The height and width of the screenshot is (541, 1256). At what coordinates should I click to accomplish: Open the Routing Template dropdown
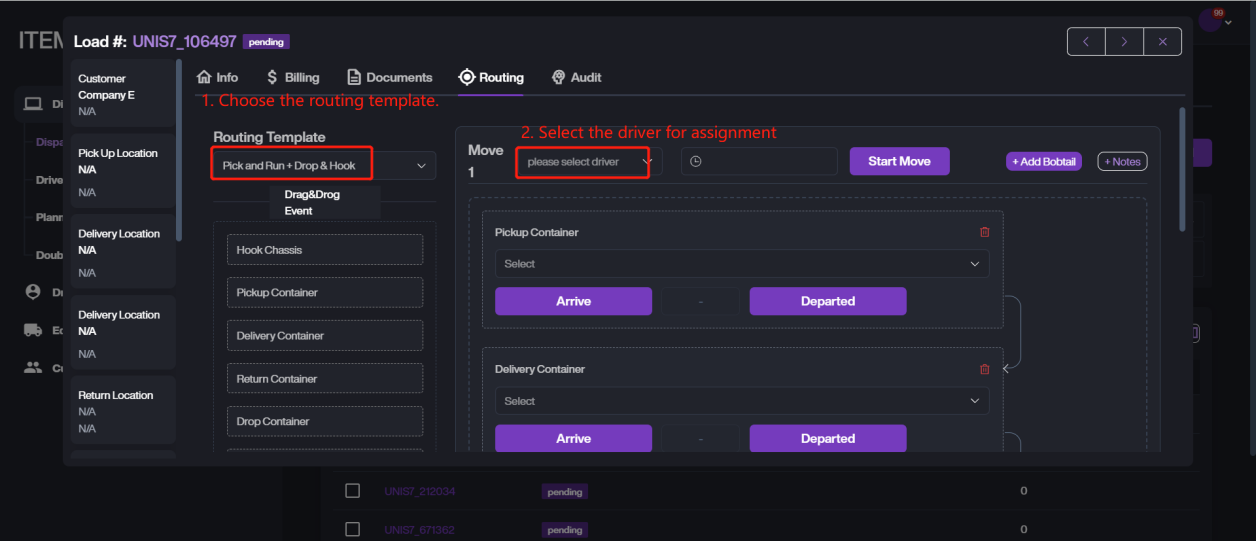coord(324,165)
